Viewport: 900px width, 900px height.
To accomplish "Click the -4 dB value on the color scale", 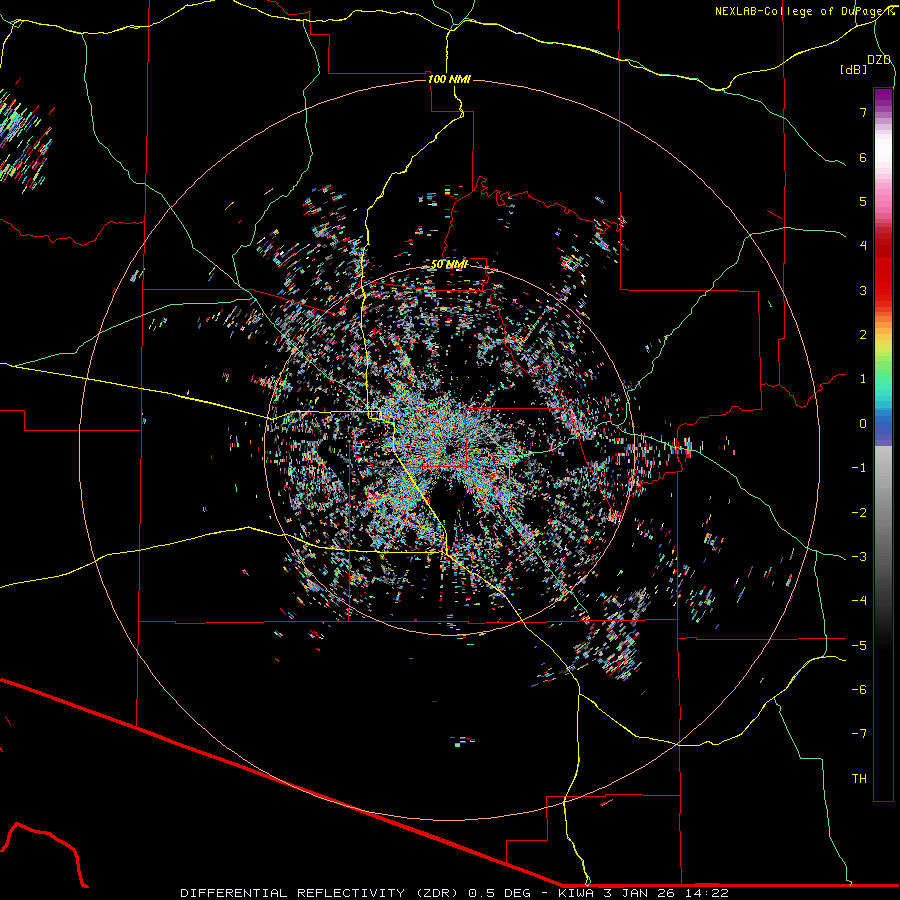I will pos(859,601).
